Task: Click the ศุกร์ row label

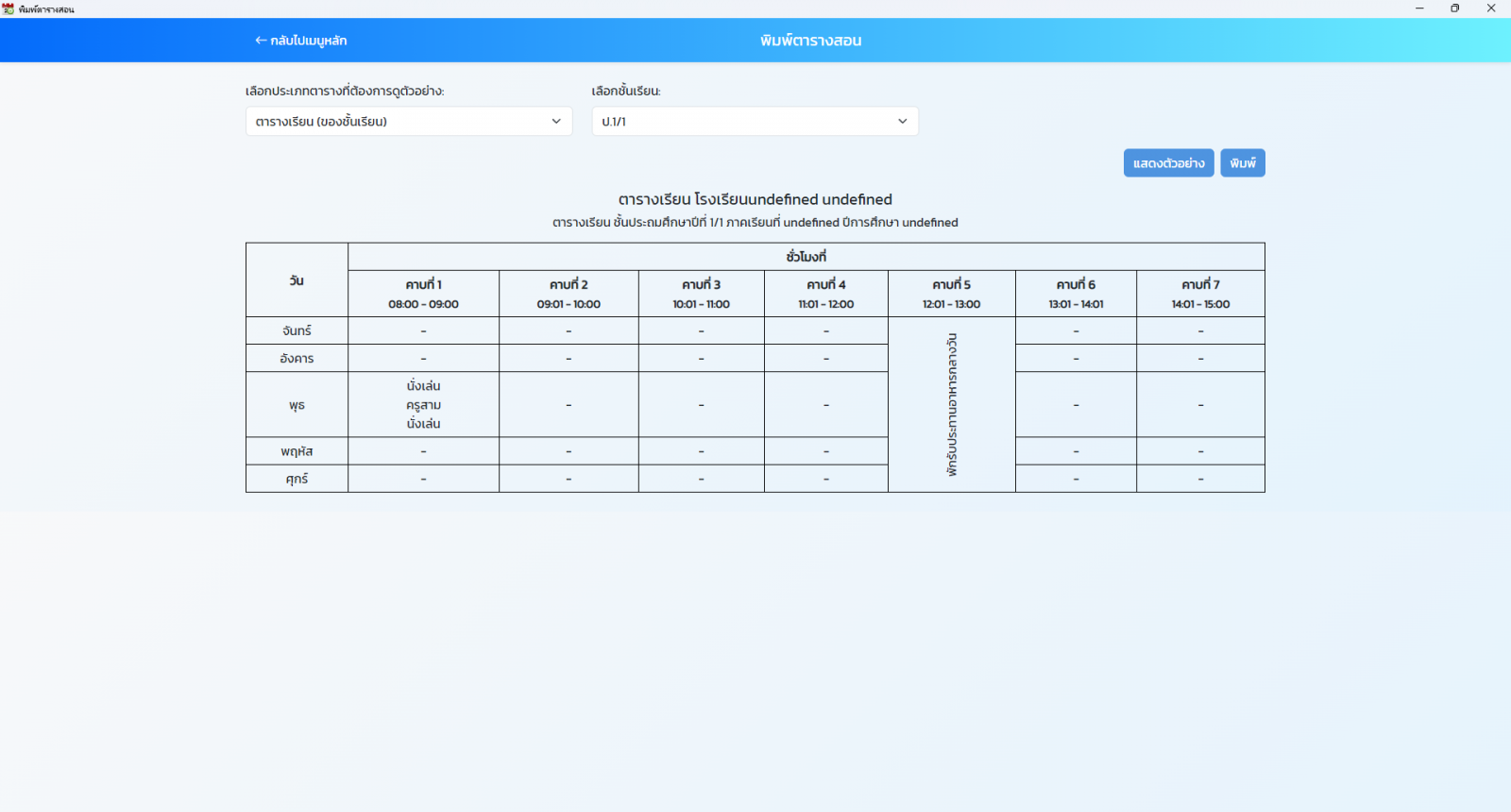Action: pyautogui.click(x=297, y=479)
